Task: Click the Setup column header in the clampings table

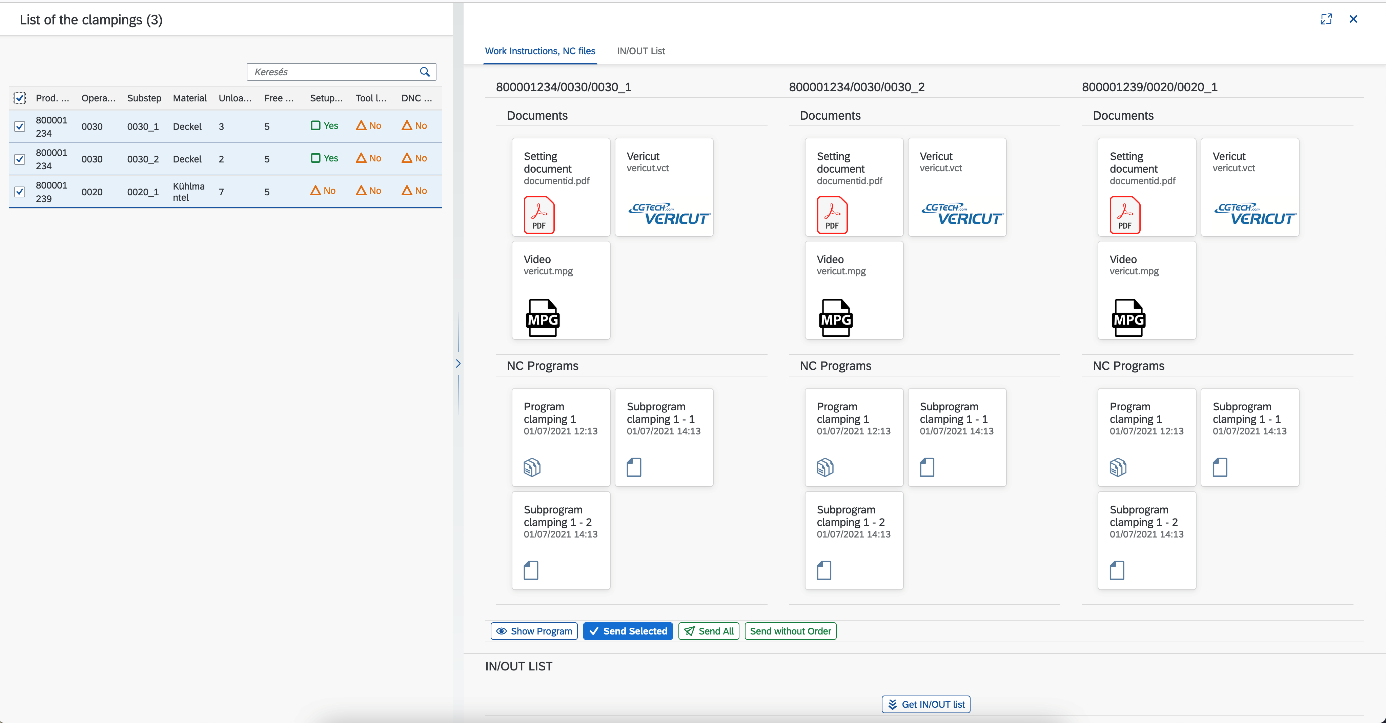Action: coord(326,98)
